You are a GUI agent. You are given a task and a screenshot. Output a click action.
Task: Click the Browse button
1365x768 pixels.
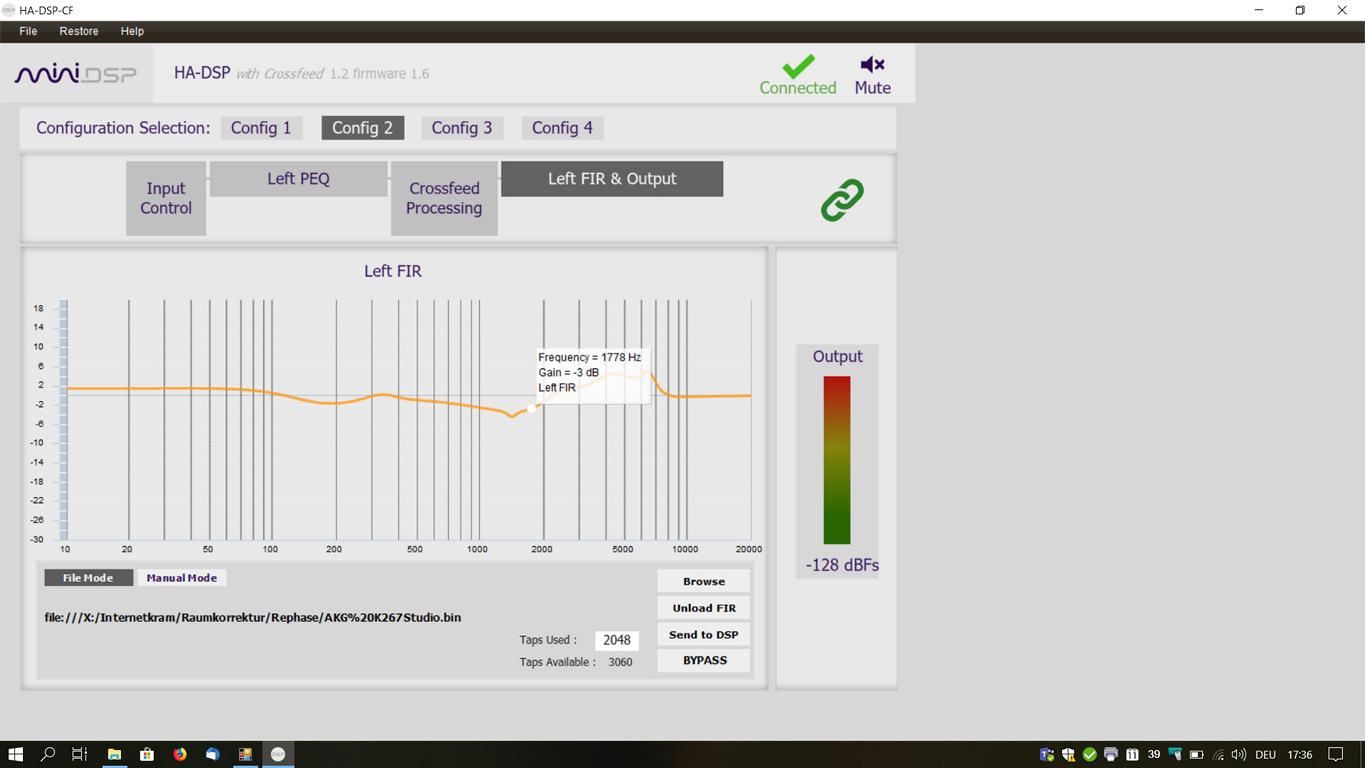(704, 581)
